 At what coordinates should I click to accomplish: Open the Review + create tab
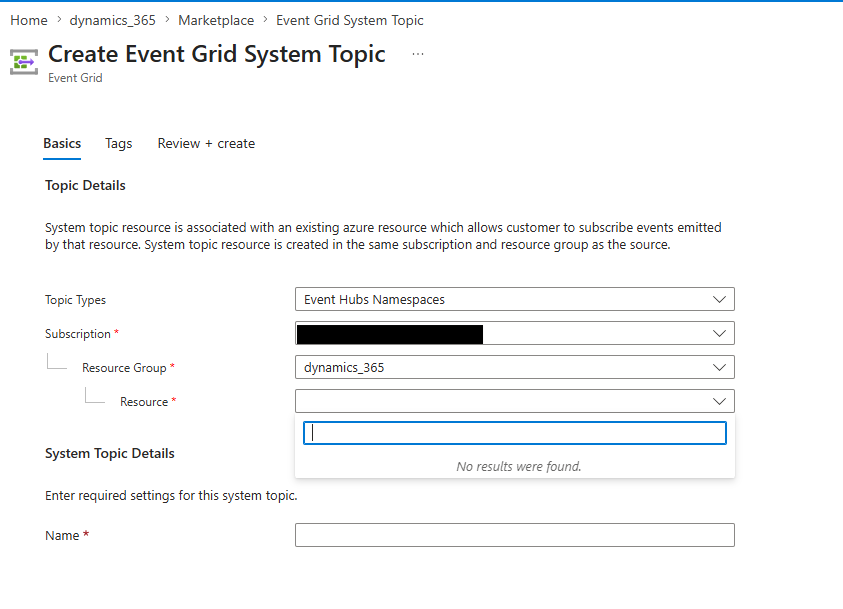(206, 144)
